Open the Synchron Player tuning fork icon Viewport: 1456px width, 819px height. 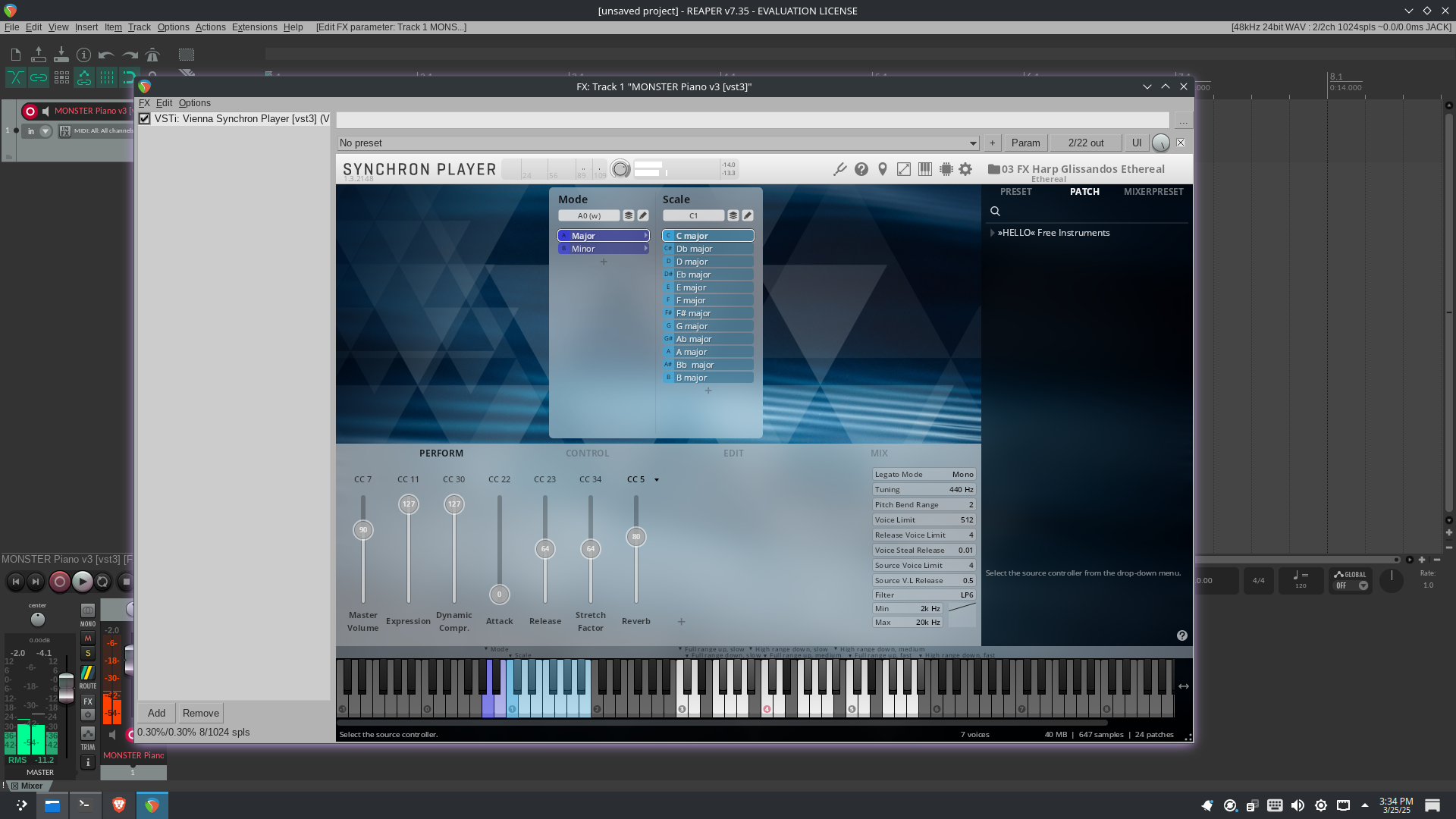(839, 169)
